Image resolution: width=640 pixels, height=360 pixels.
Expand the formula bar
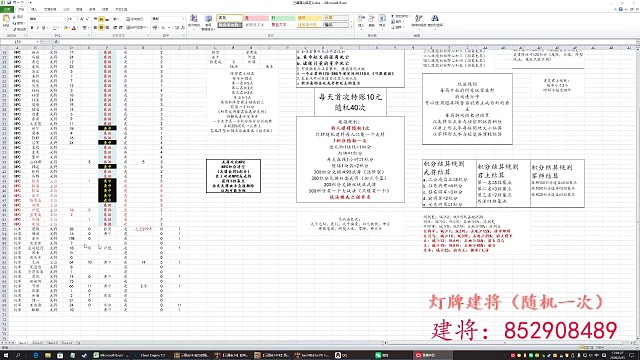tap(637, 42)
